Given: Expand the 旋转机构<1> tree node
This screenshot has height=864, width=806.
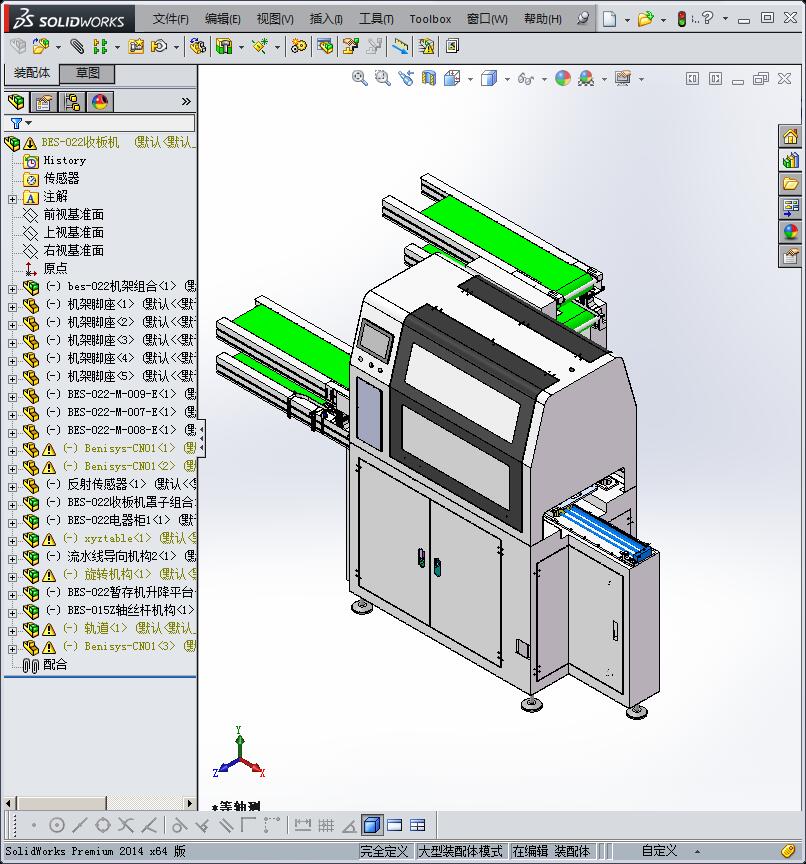Looking at the screenshot, I should [x=12, y=577].
